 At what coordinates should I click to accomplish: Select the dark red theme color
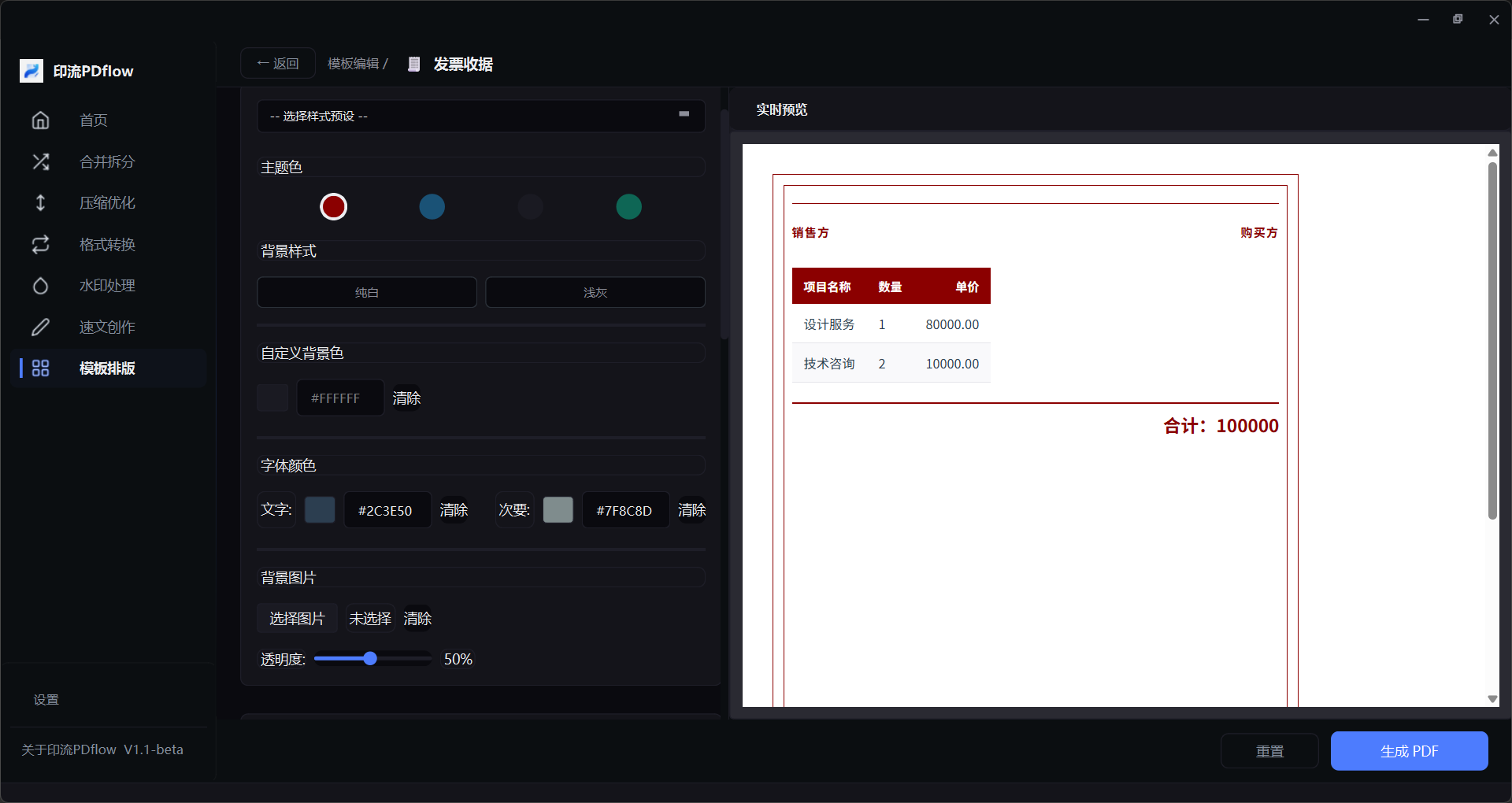click(333, 206)
